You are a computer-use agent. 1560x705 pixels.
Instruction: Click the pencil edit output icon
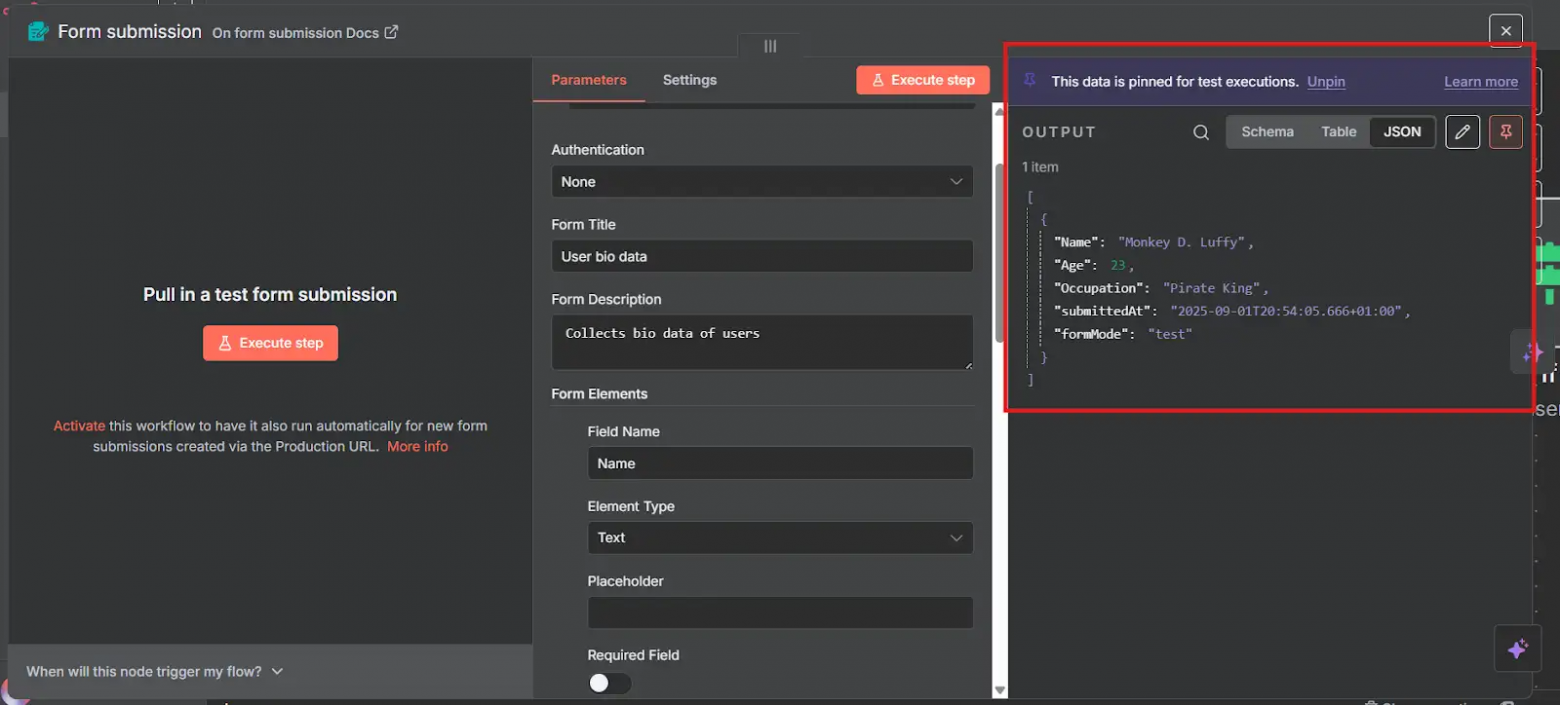click(x=1462, y=132)
